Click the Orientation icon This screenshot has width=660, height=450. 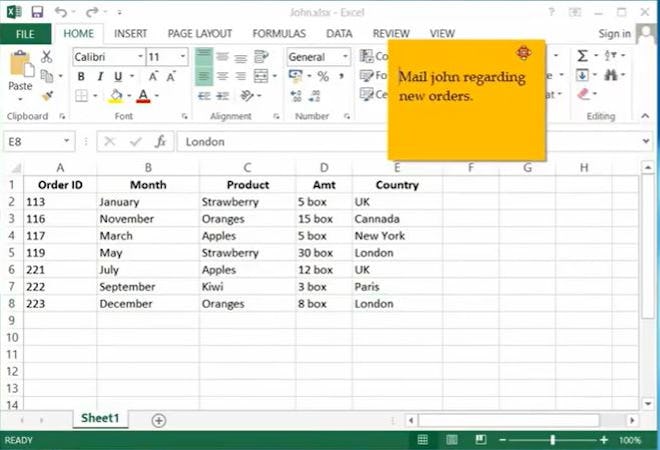point(247,96)
